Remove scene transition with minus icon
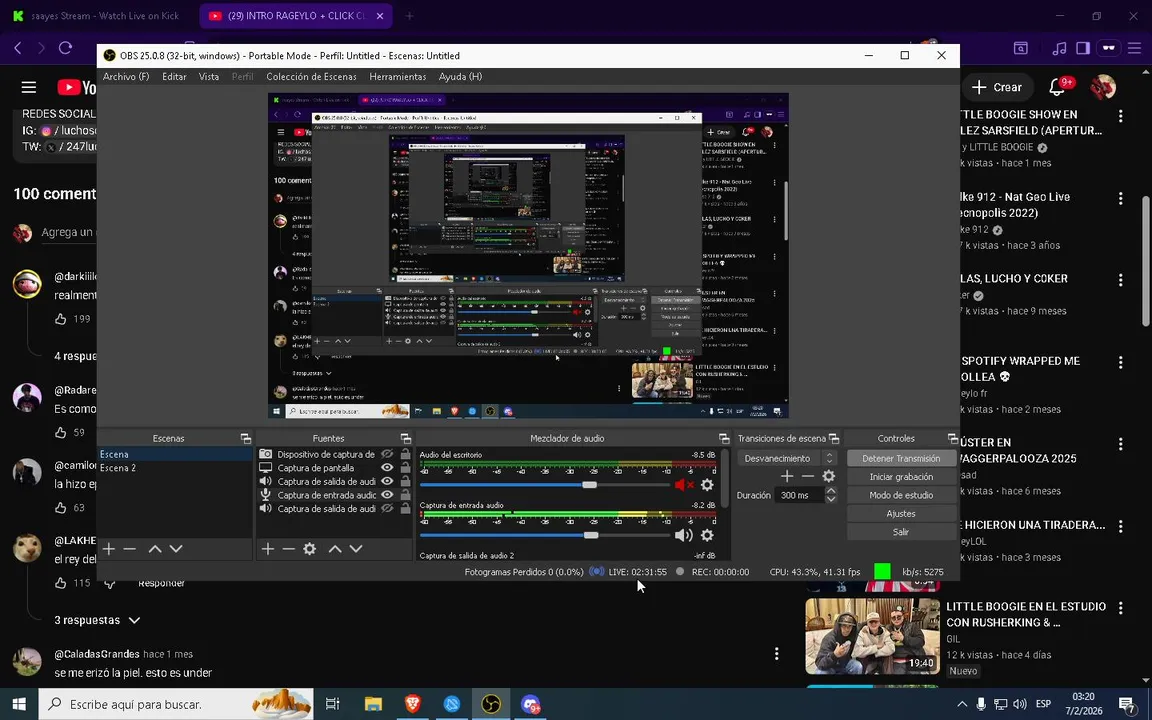This screenshot has width=1152, height=720. coord(807,476)
